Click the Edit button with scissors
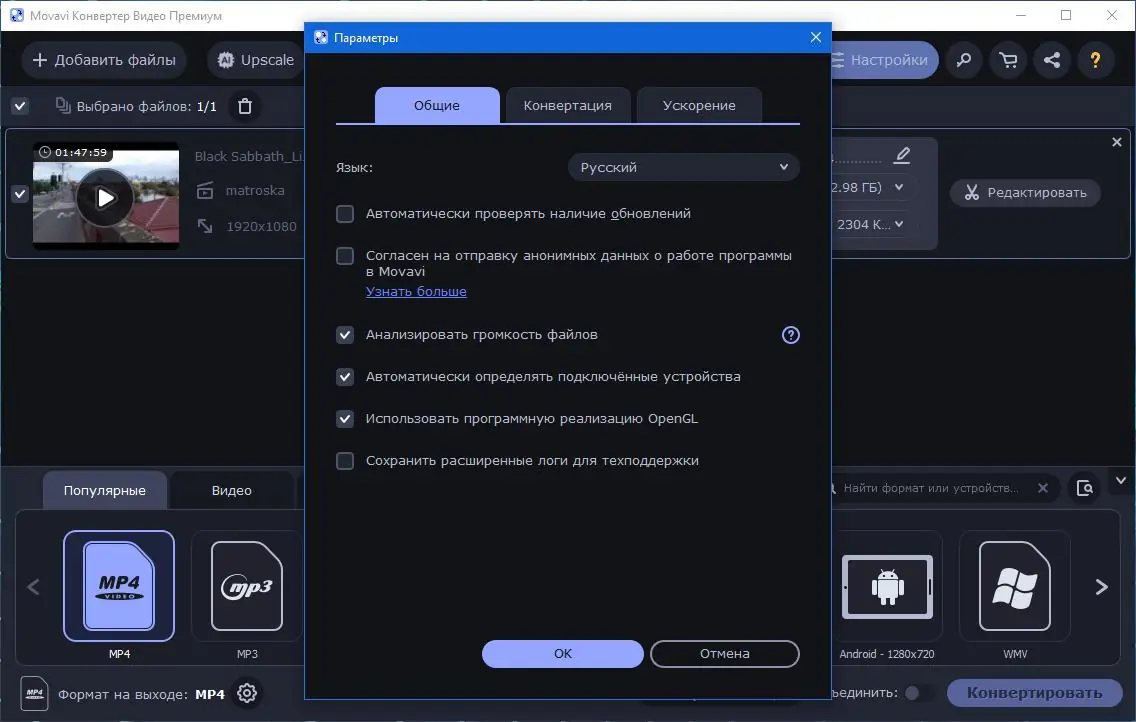The width and height of the screenshot is (1136, 722). point(1025,193)
